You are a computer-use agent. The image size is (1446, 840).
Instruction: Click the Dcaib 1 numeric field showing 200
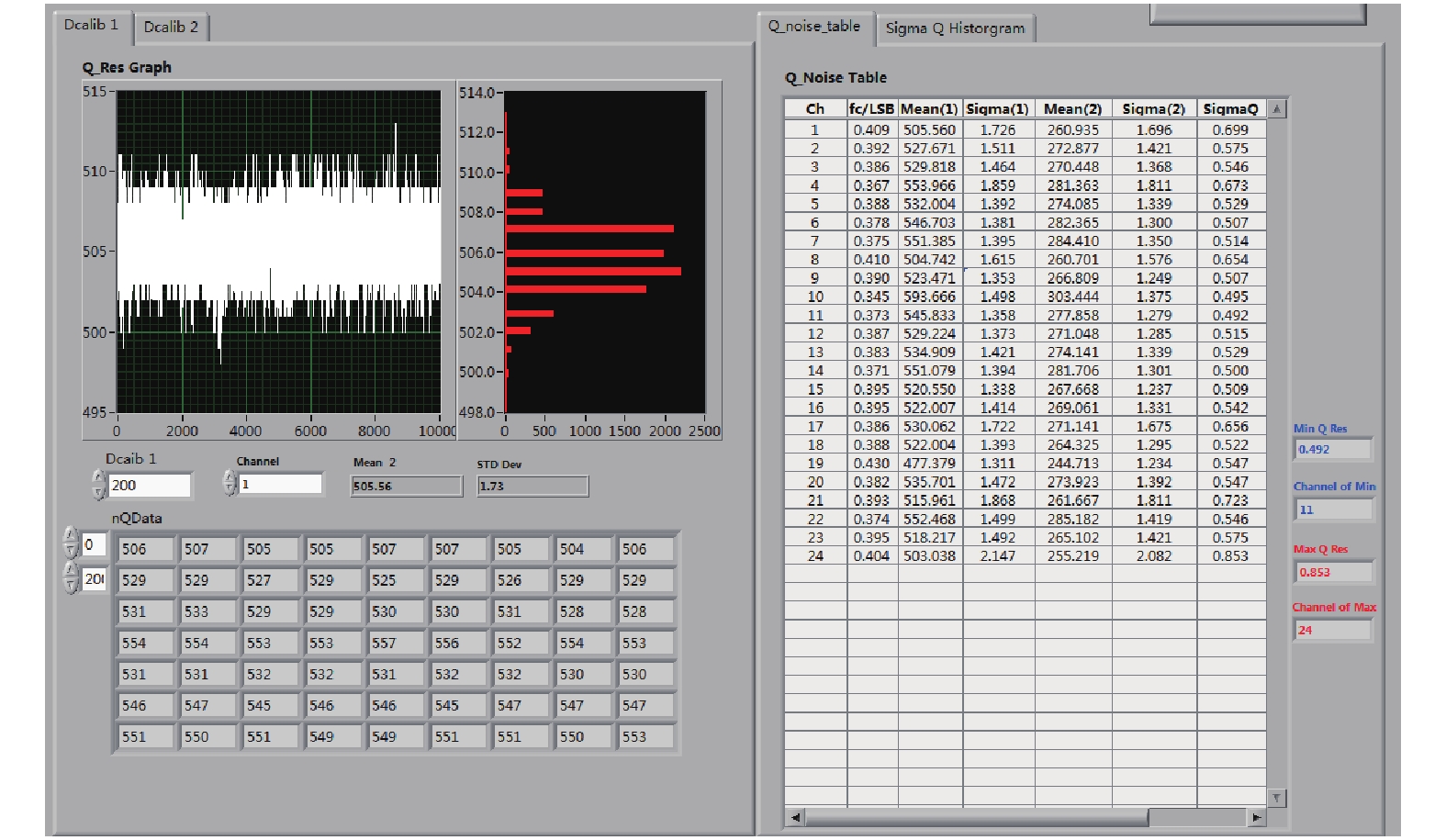[150, 486]
